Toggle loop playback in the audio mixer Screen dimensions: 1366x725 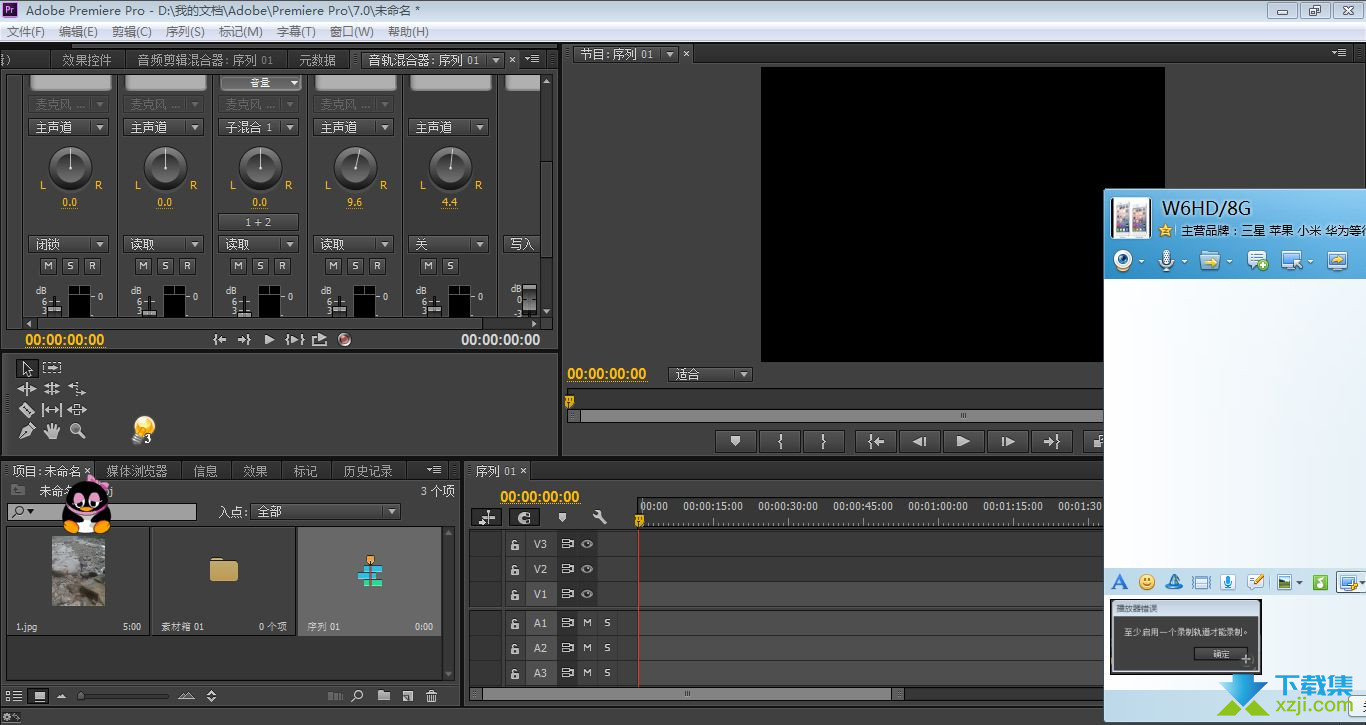click(319, 340)
